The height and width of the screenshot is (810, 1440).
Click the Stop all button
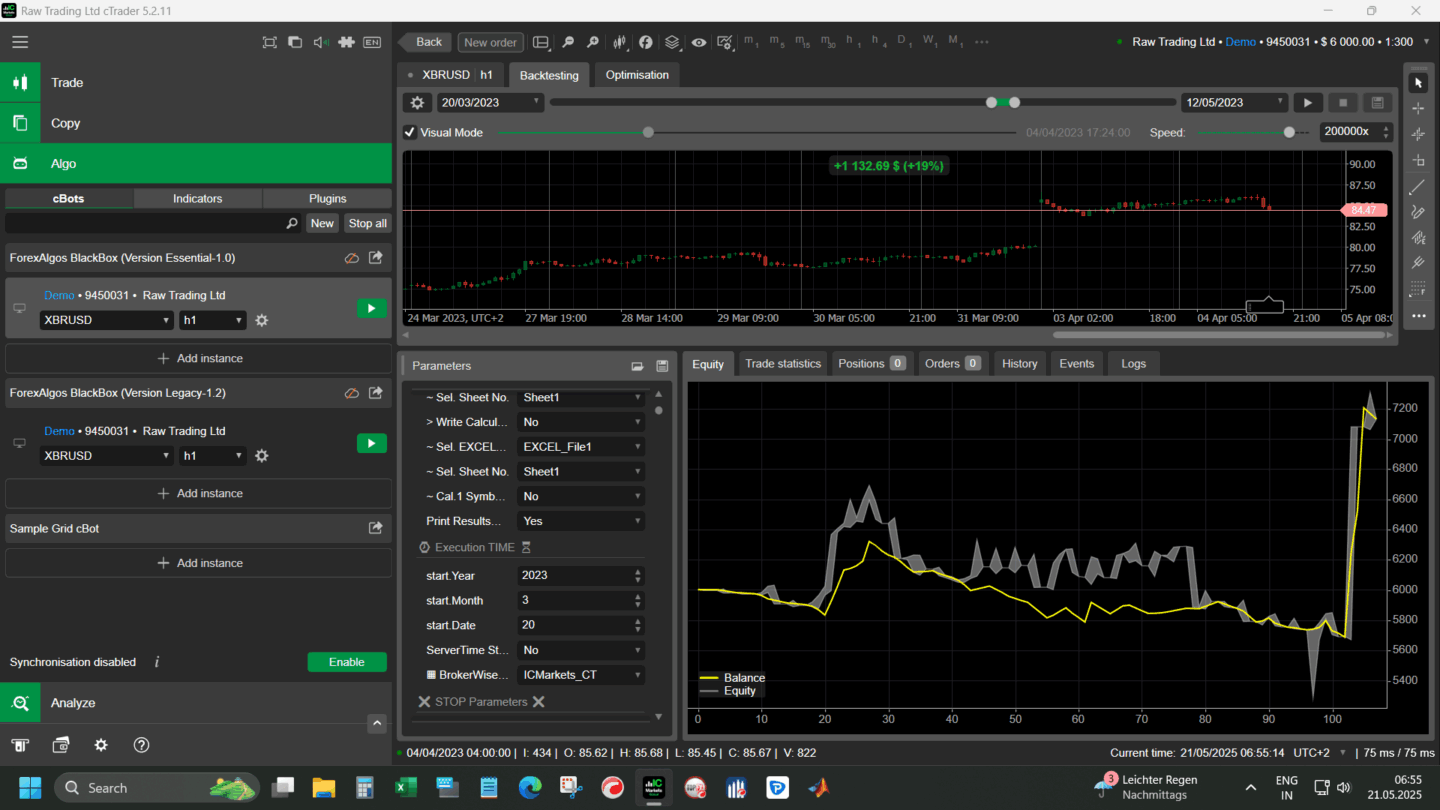pyautogui.click(x=367, y=223)
